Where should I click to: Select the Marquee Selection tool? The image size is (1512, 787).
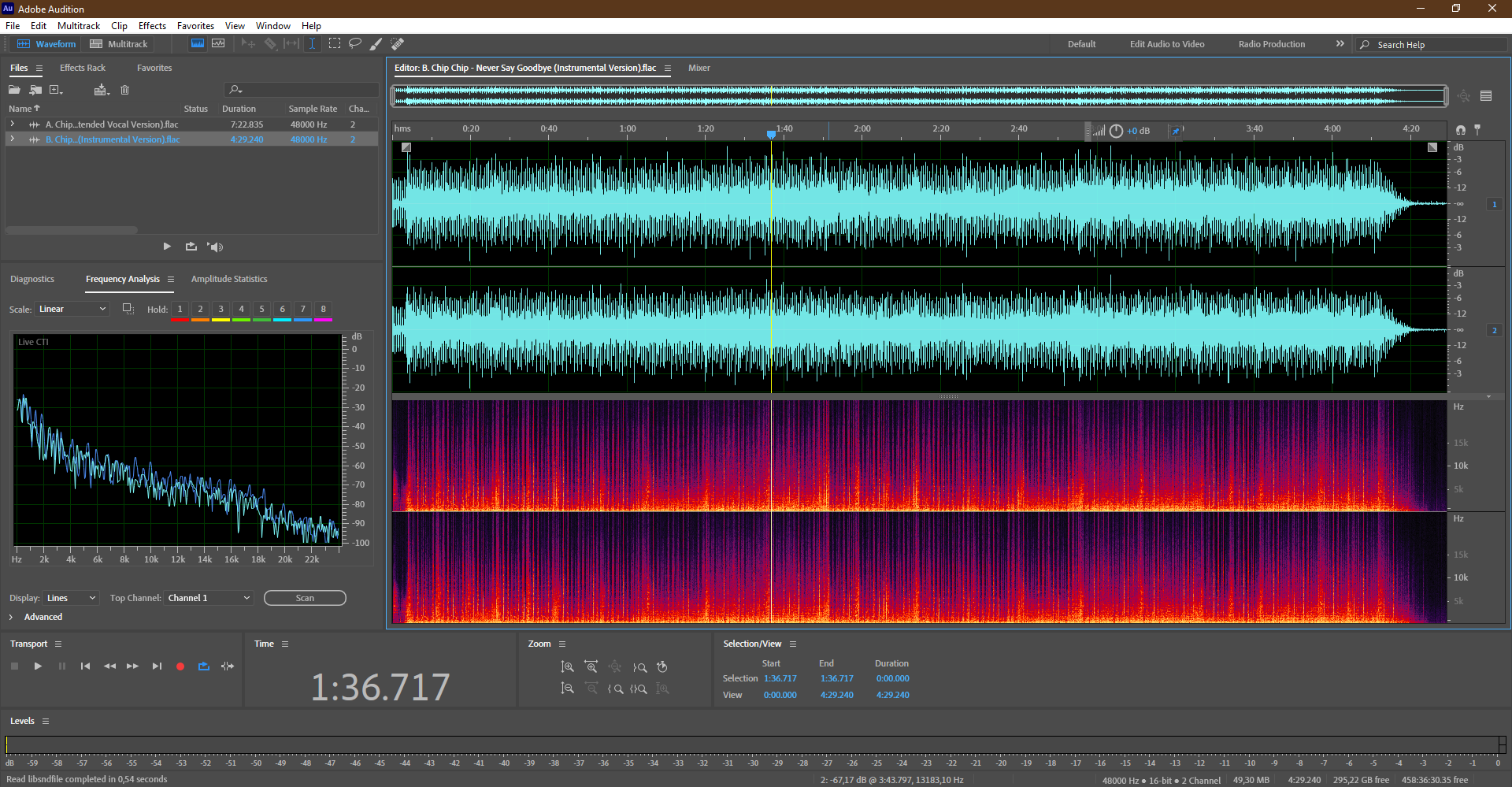coord(335,44)
